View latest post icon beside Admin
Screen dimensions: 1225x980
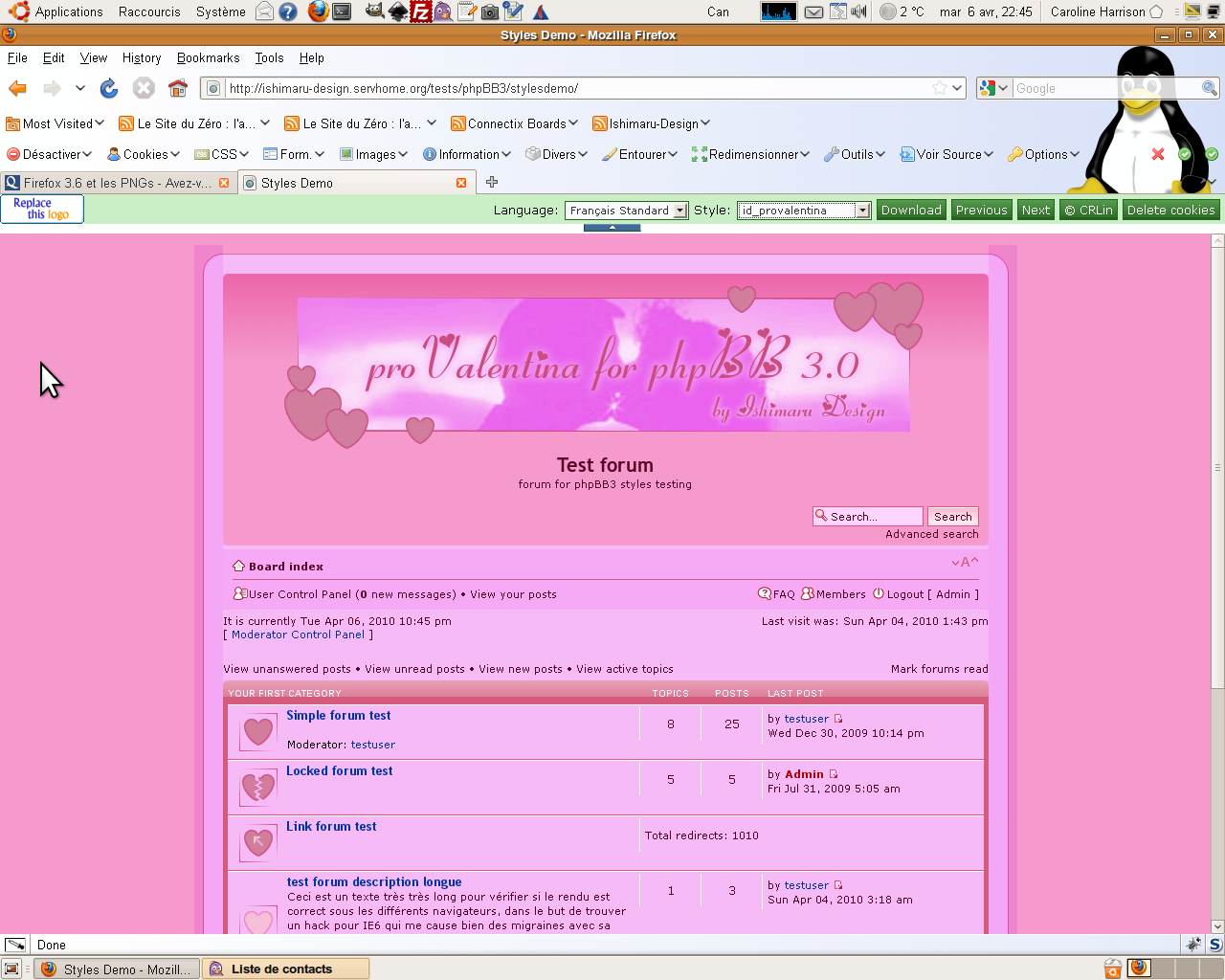(834, 774)
